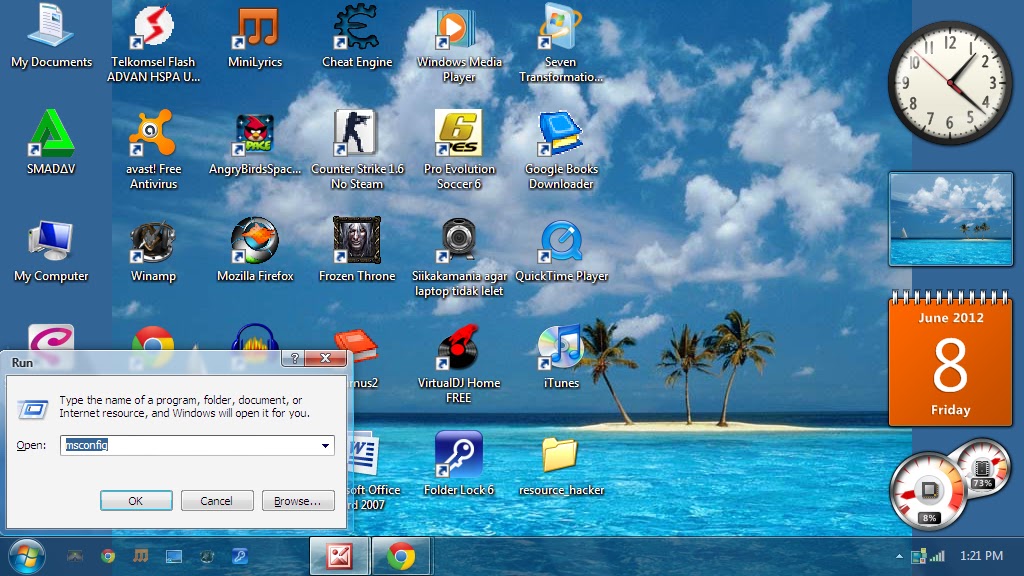The height and width of the screenshot is (576, 1024).
Task: Launch iTunes desktop shortcut
Action: (561, 358)
